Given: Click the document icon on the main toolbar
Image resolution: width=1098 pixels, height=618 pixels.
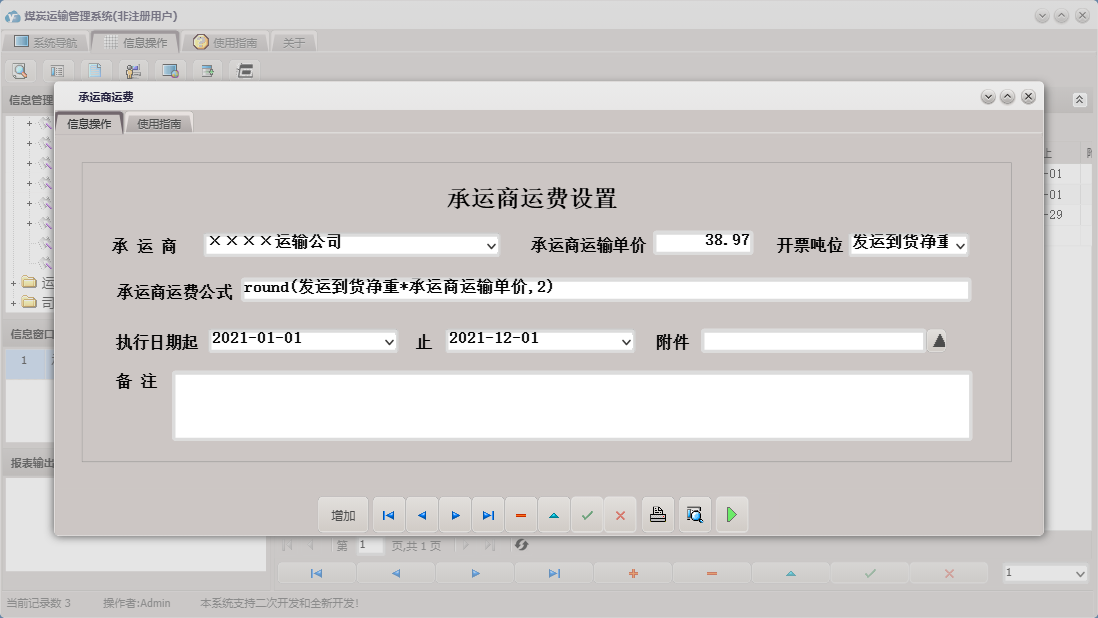Looking at the screenshot, I should [x=95, y=70].
